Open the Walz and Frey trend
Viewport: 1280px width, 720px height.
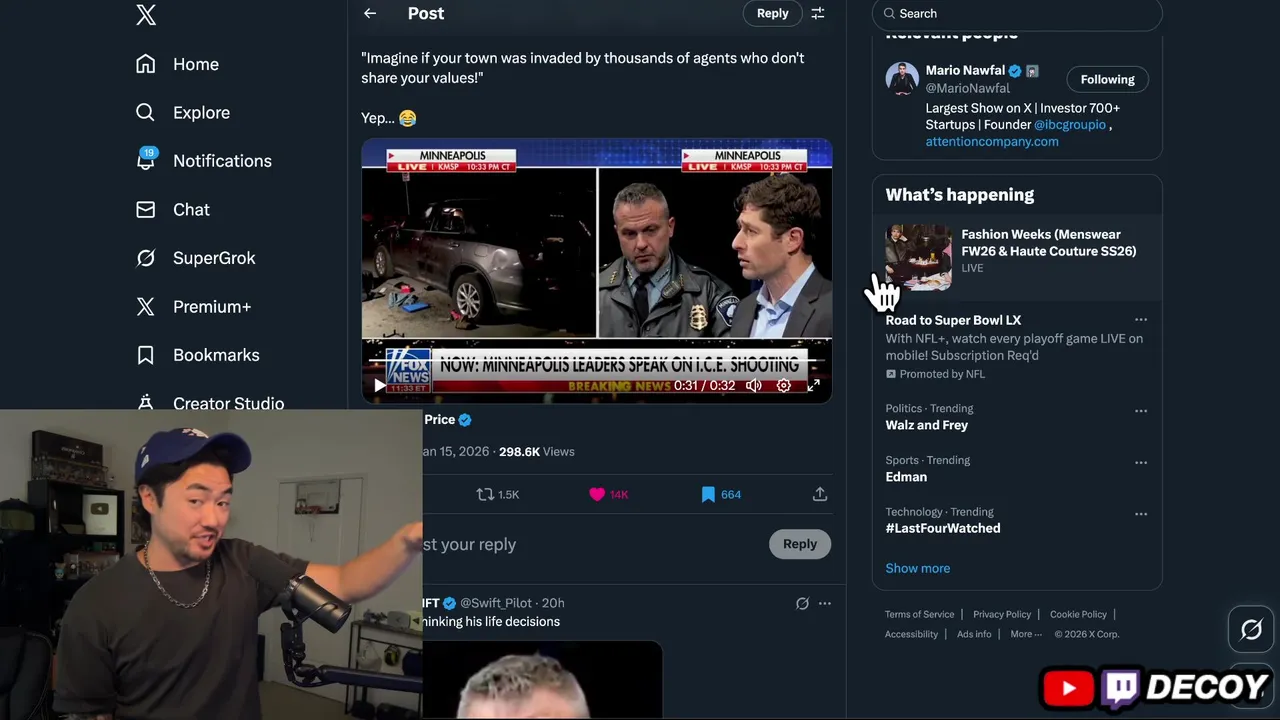[926, 425]
